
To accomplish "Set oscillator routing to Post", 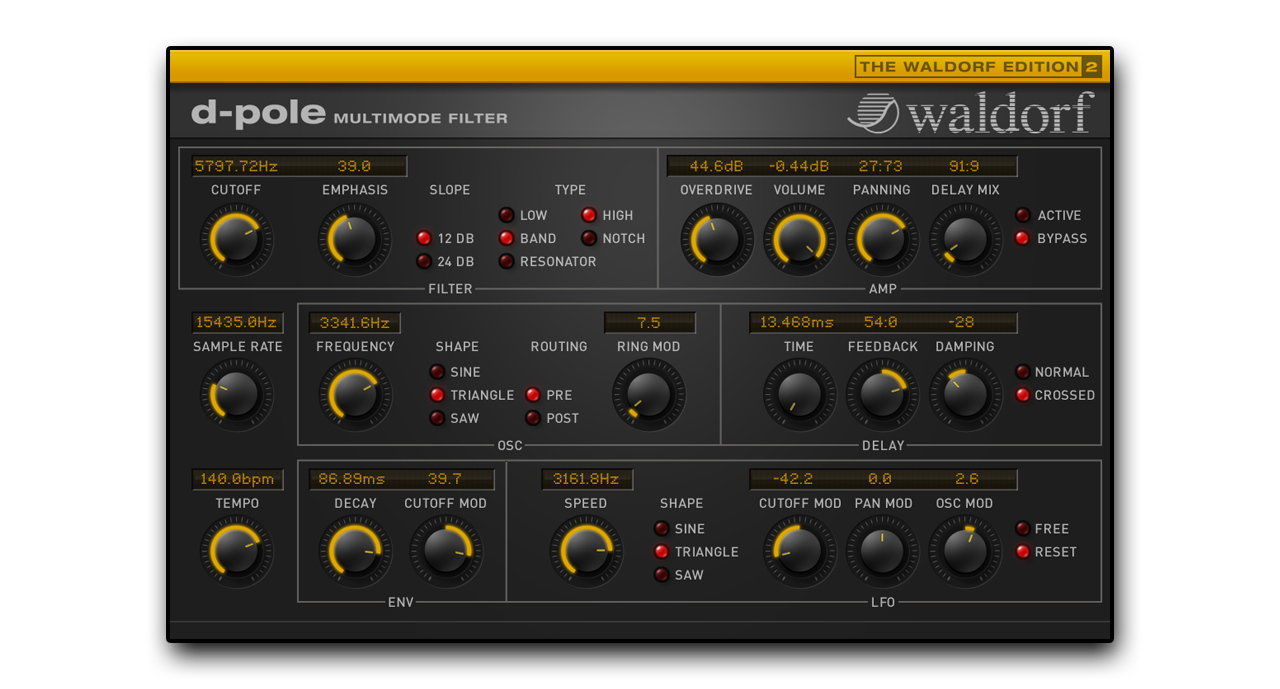I will point(533,418).
